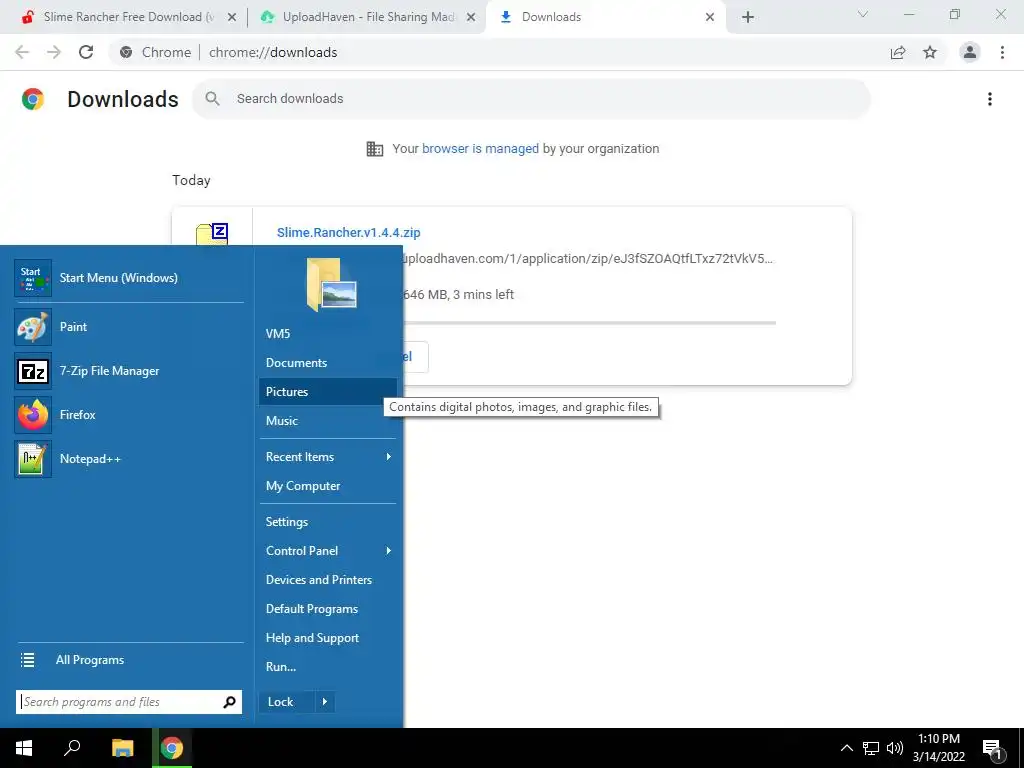
Task: Select the Downloads tab
Action: pos(605,17)
